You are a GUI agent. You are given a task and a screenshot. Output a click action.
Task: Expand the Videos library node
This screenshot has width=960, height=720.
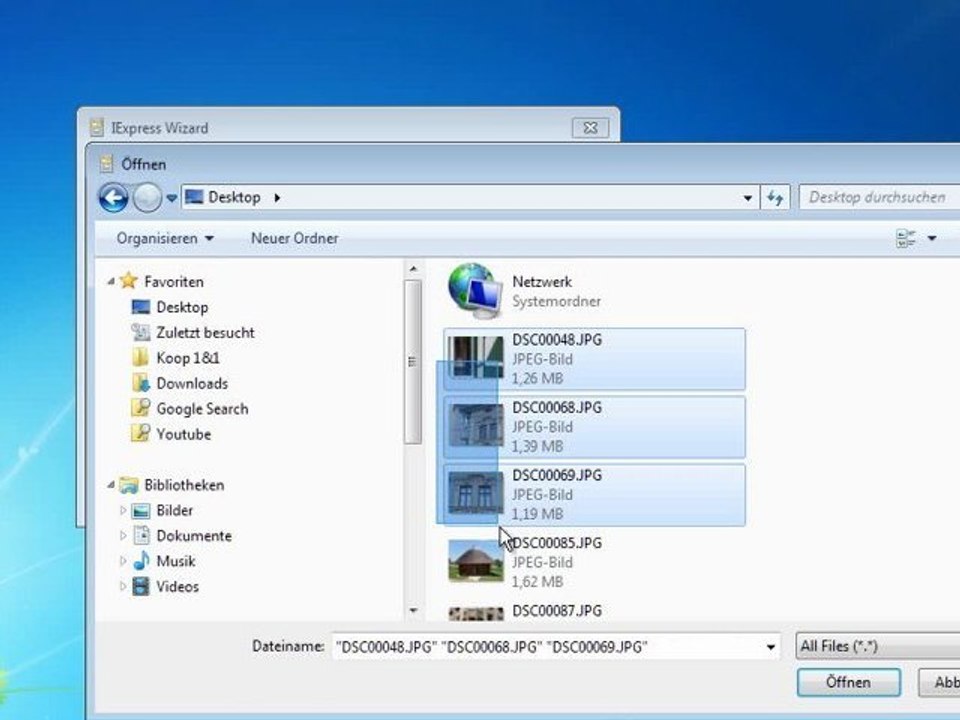click(x=122, y=587)
